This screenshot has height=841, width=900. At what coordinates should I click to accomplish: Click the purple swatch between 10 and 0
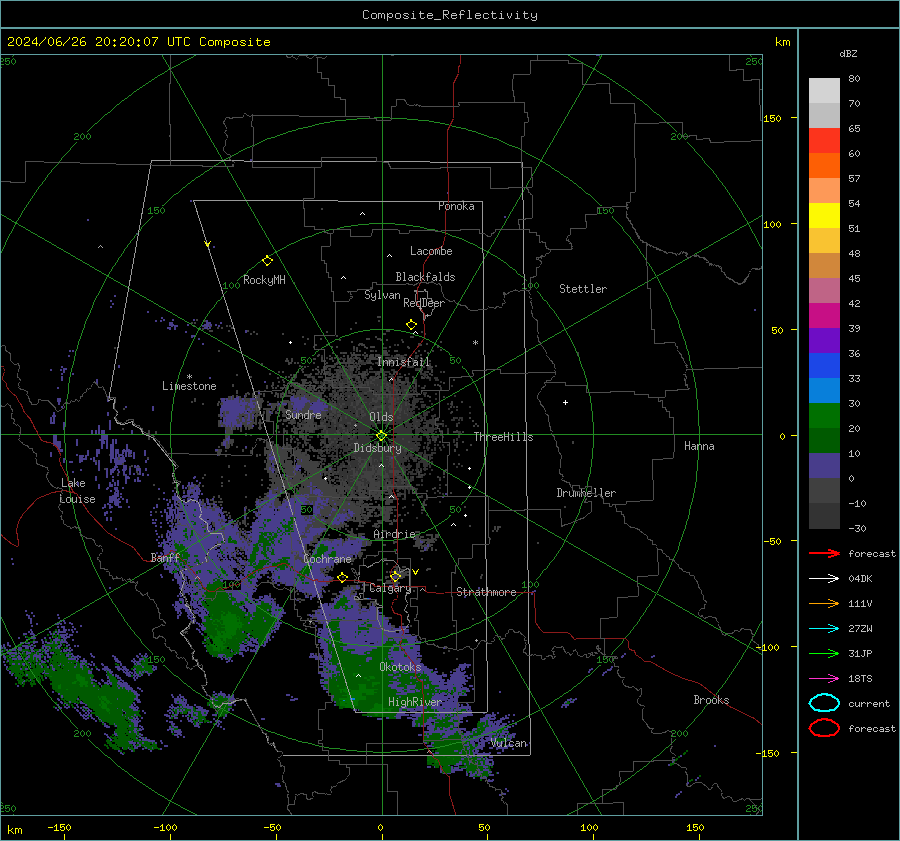pyautogui.click(x=824, y=466)
